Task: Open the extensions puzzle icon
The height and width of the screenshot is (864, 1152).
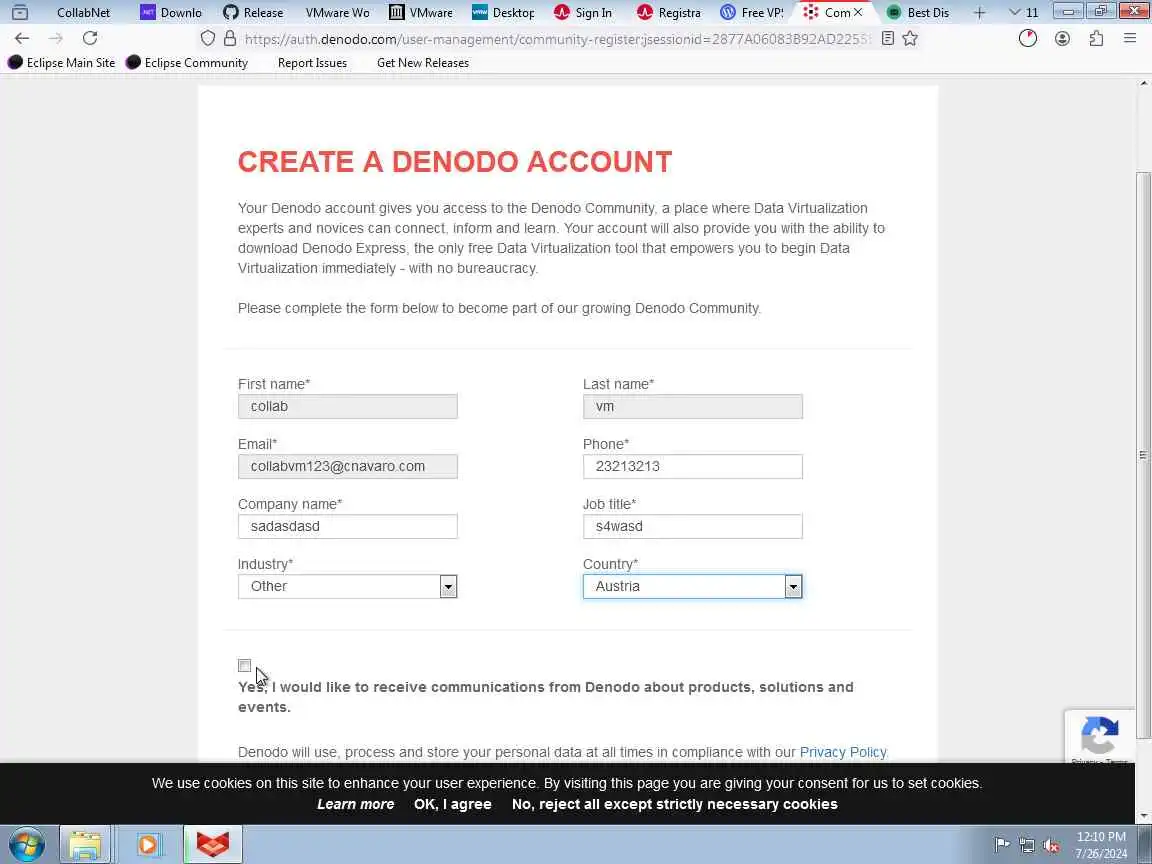Action: tap(1096, 38)
